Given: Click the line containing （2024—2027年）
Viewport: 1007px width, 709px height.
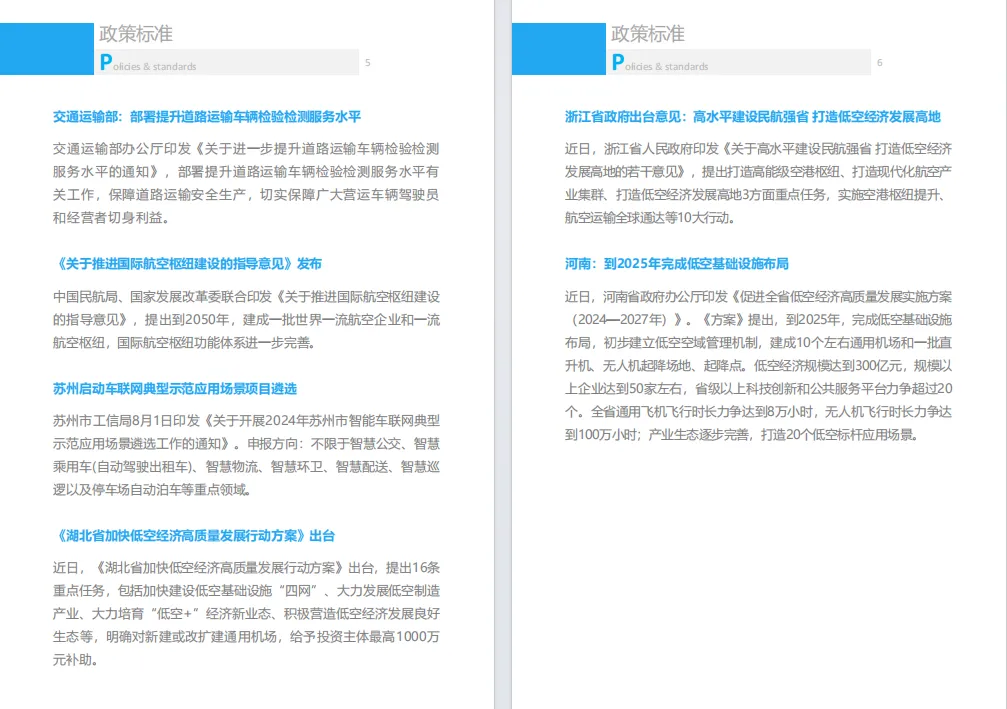Looking at the screenshot, I should pos(758,319).
